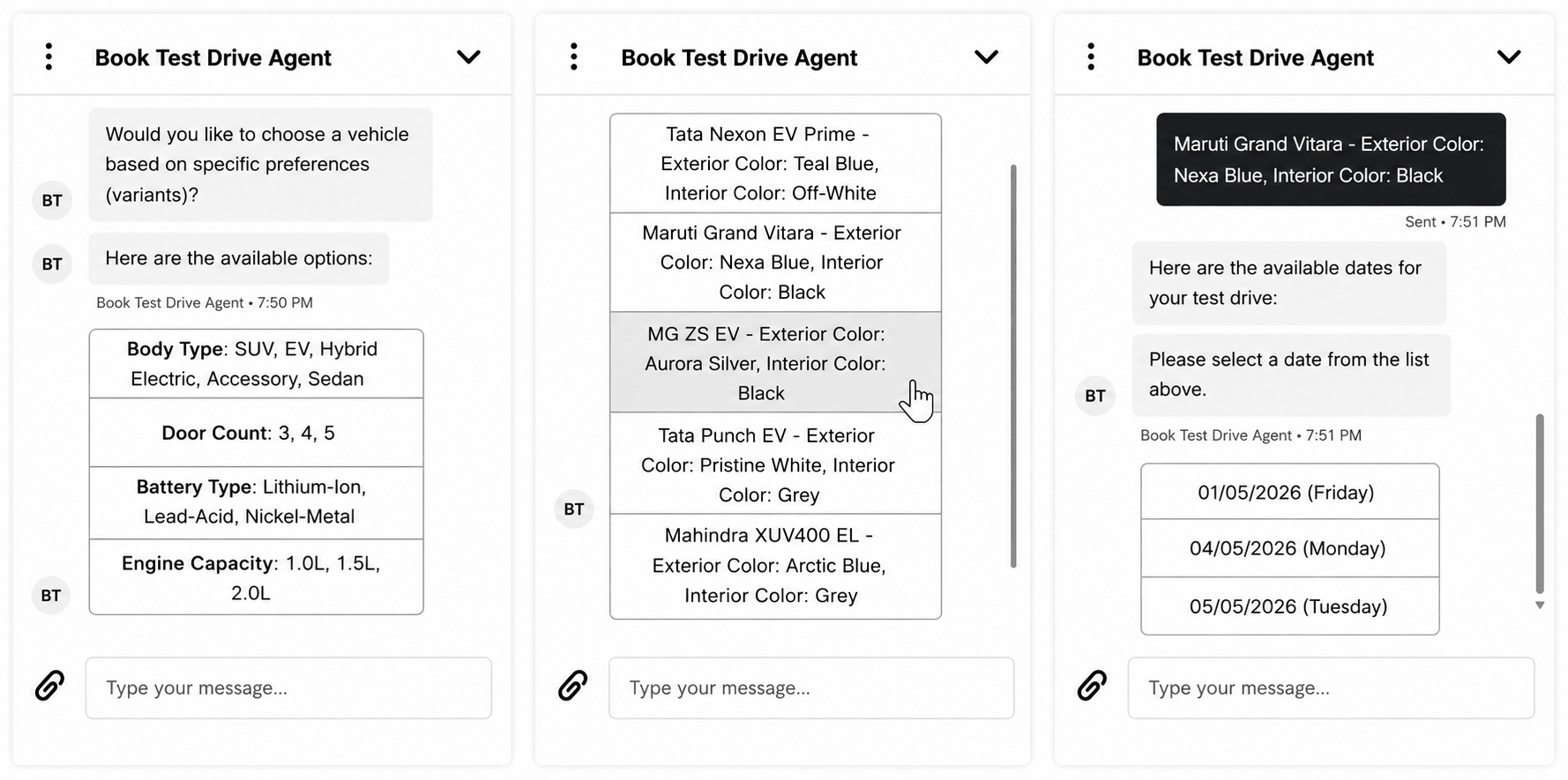Screen dimensions: 1568x780
Task: Collapse the middle chat panel with its chevron
Action: pos(986,57)
